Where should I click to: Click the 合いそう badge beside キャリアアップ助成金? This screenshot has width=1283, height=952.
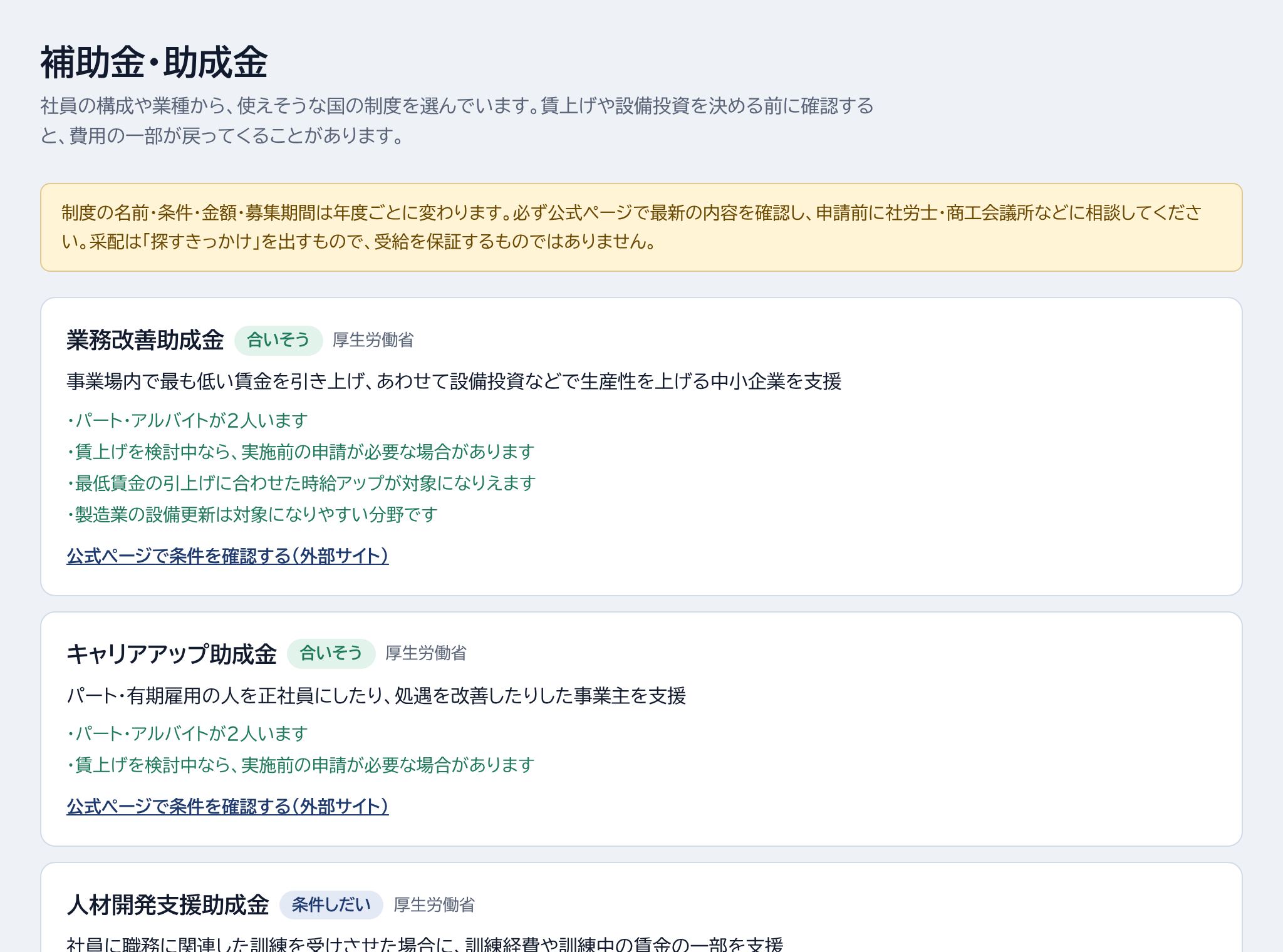click(331, 653)
